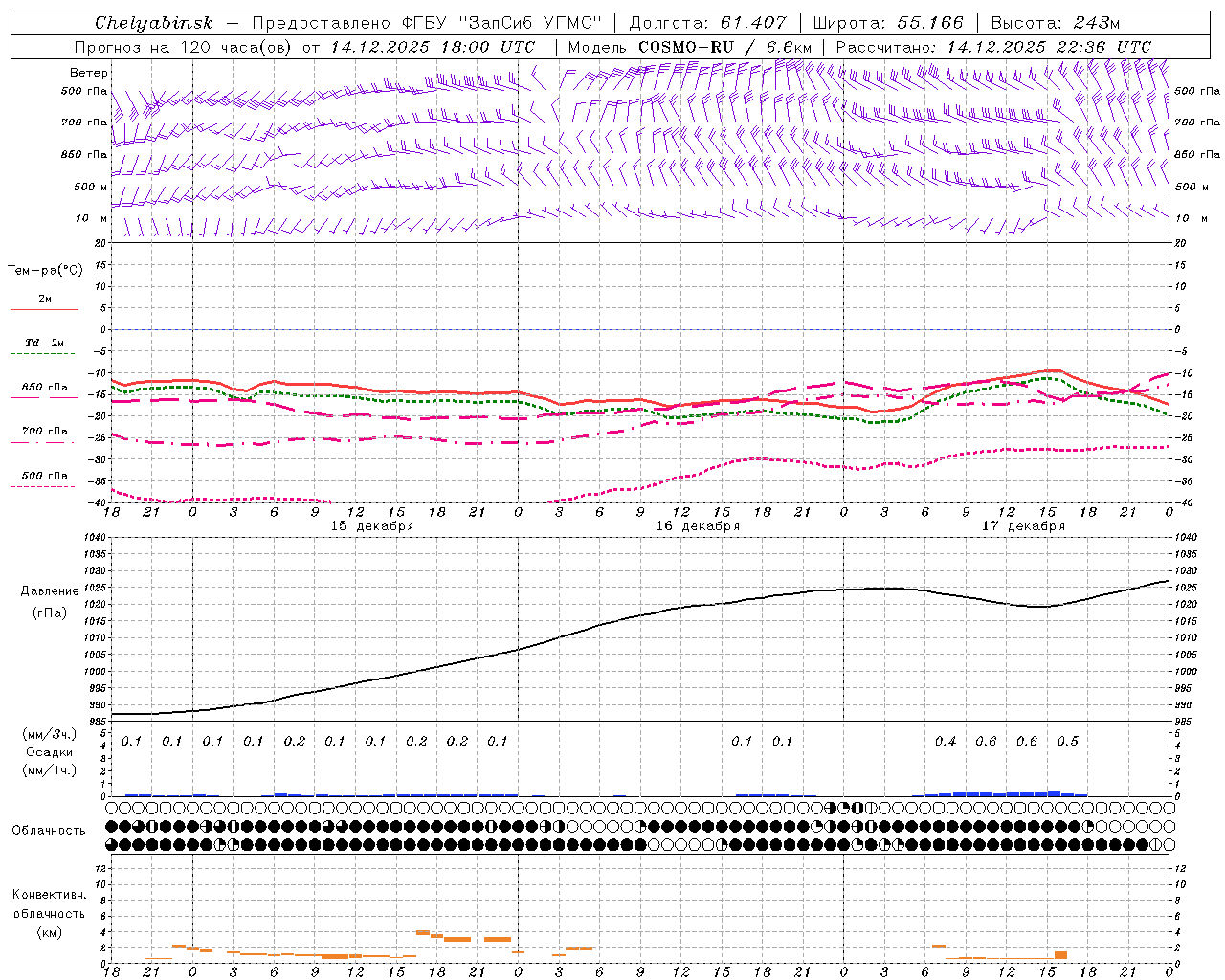Click the '(км)' unit under convective cloudiness
1225x980 pixels.
coord(49,932)
